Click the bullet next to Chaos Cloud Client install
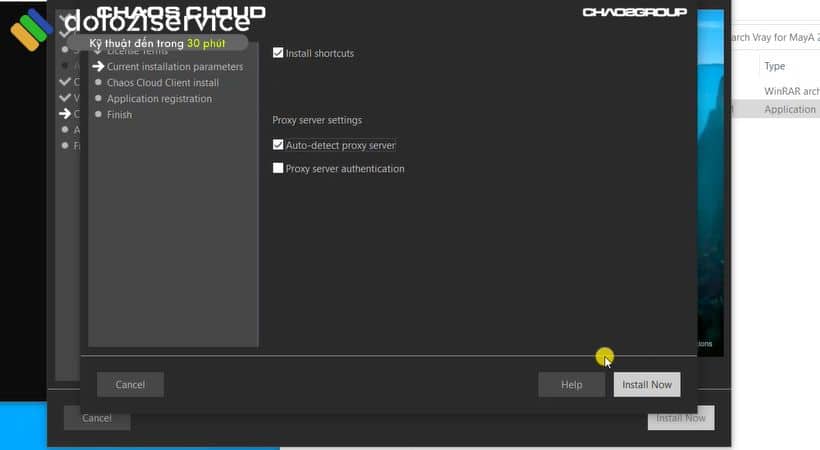Screen dimensions: 820x450 coord(98,83)
